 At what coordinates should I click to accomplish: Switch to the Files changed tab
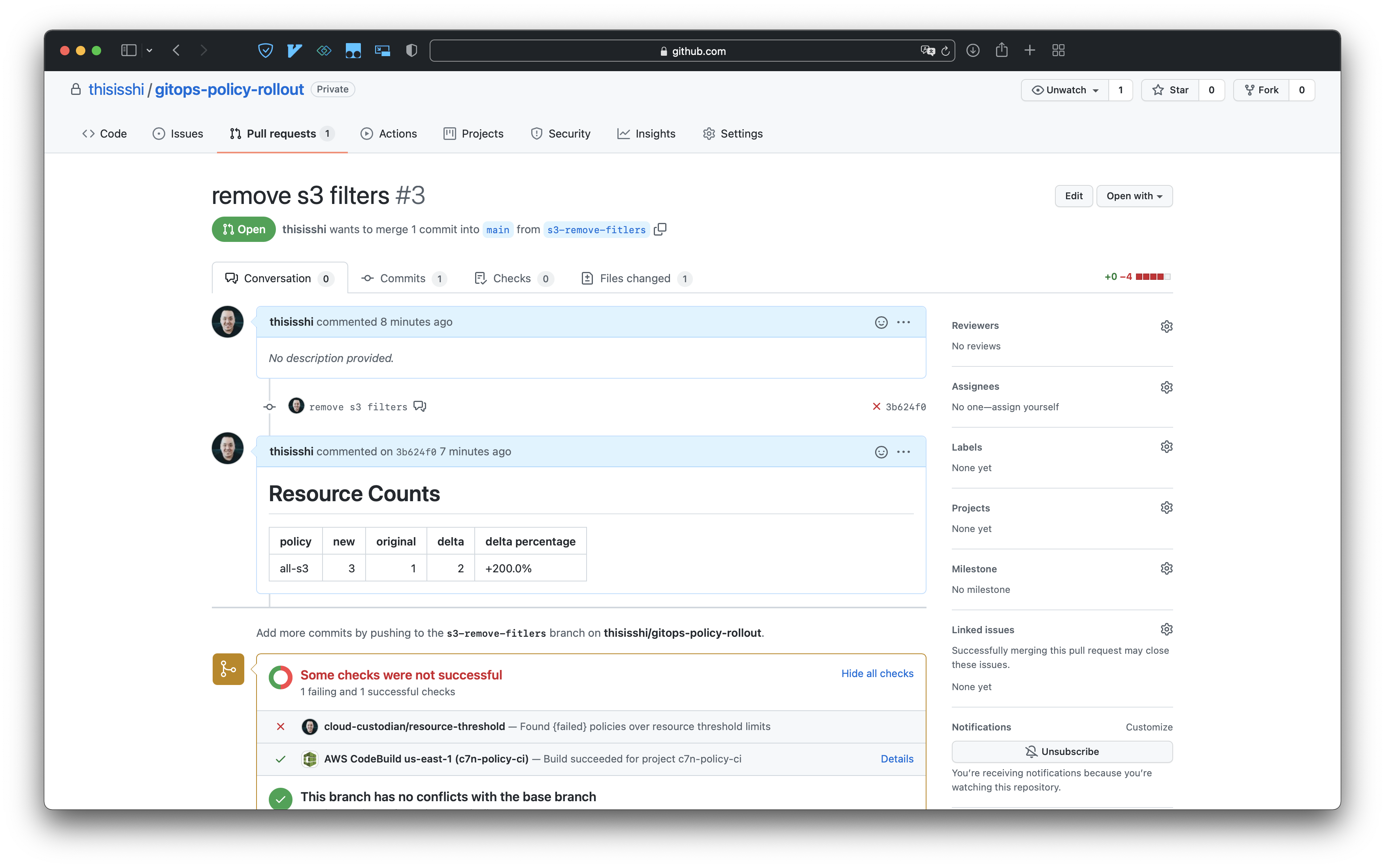point(634,278)
